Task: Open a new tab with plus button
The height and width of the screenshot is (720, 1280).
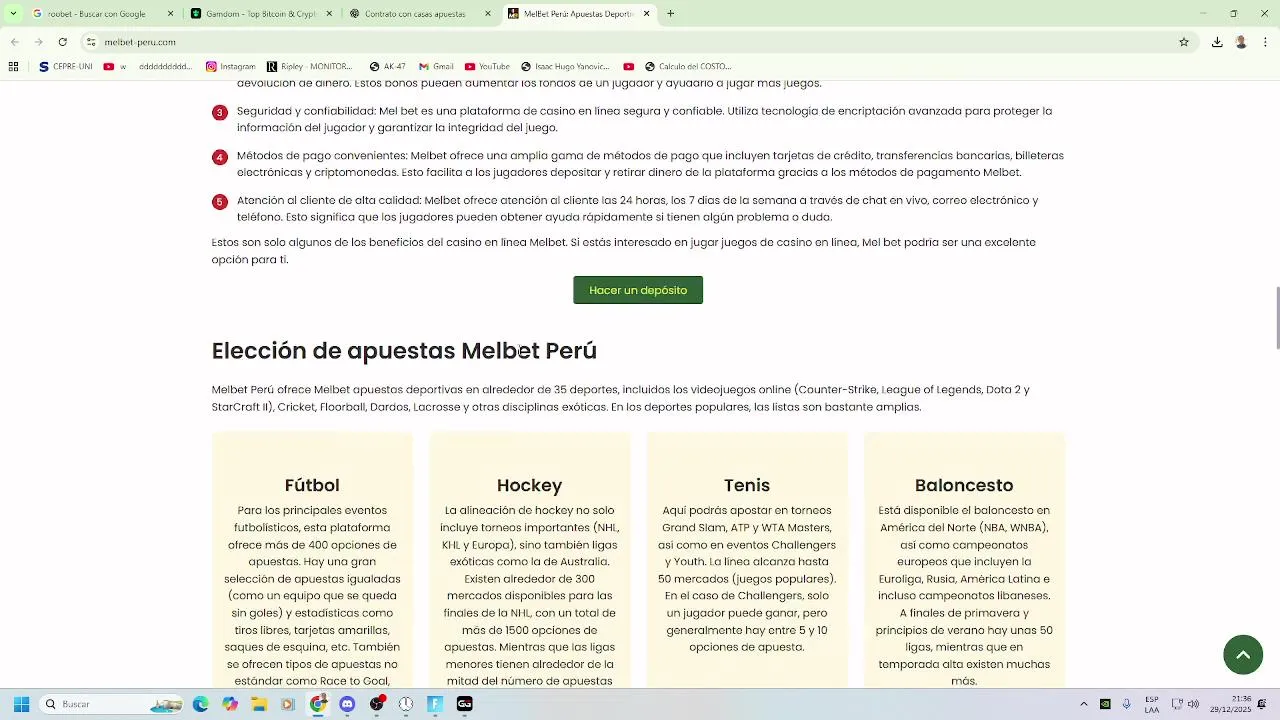Action: click(670, 14)
